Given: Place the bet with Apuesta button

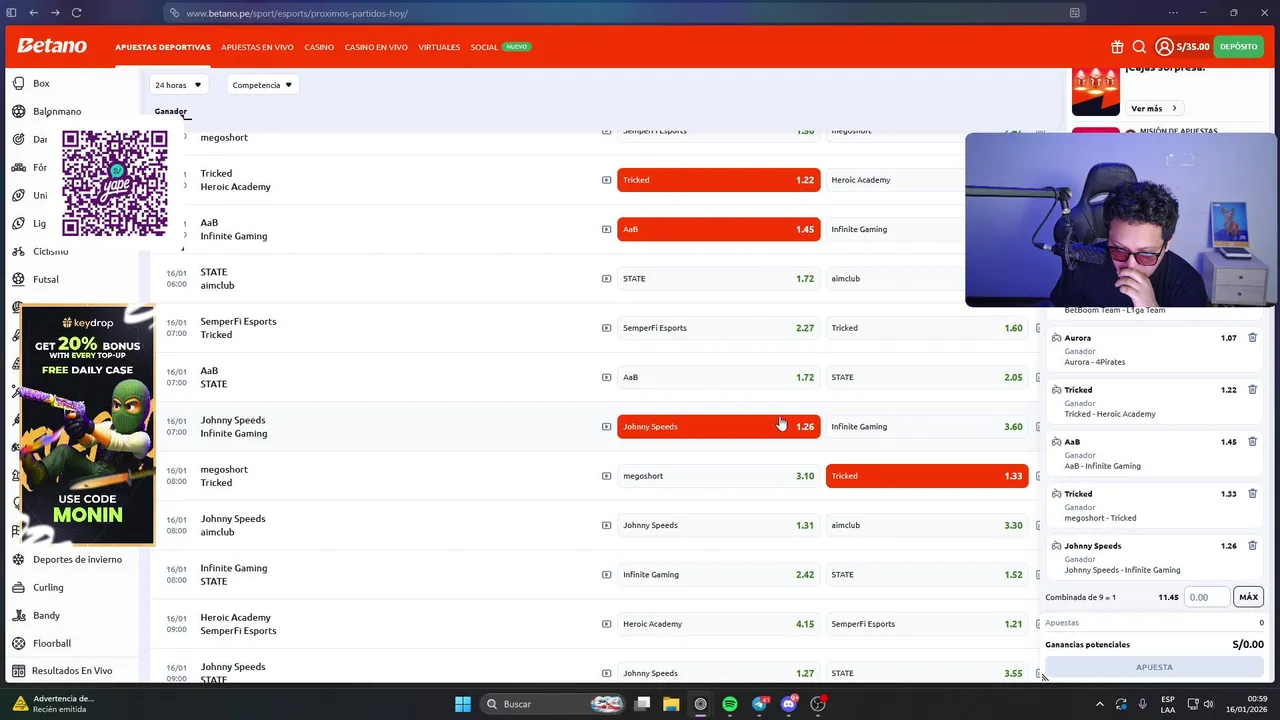Looking at the screenshot, I should coord(1154,667).
